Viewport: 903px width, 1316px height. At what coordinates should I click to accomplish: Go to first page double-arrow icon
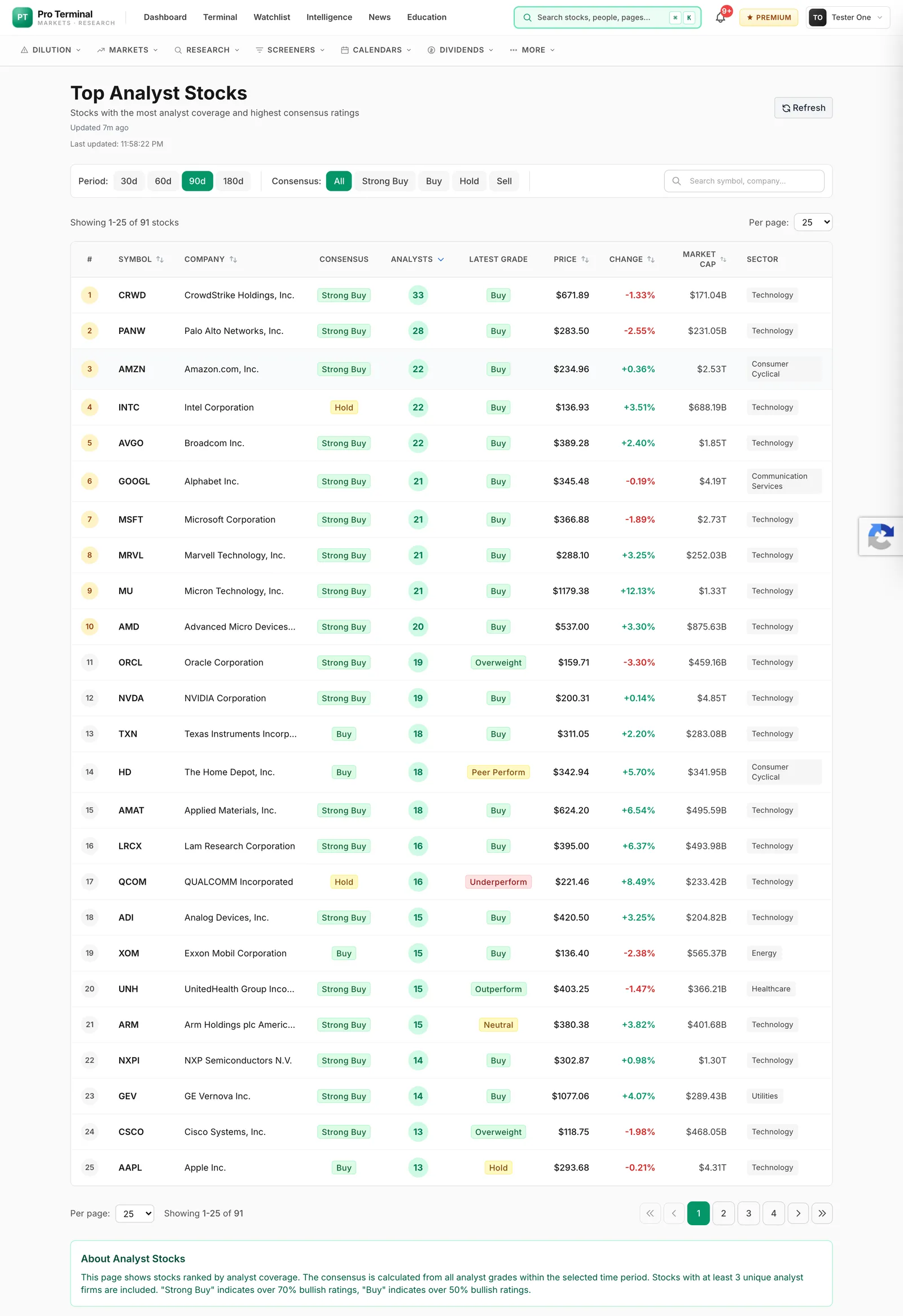point(650,1213)
